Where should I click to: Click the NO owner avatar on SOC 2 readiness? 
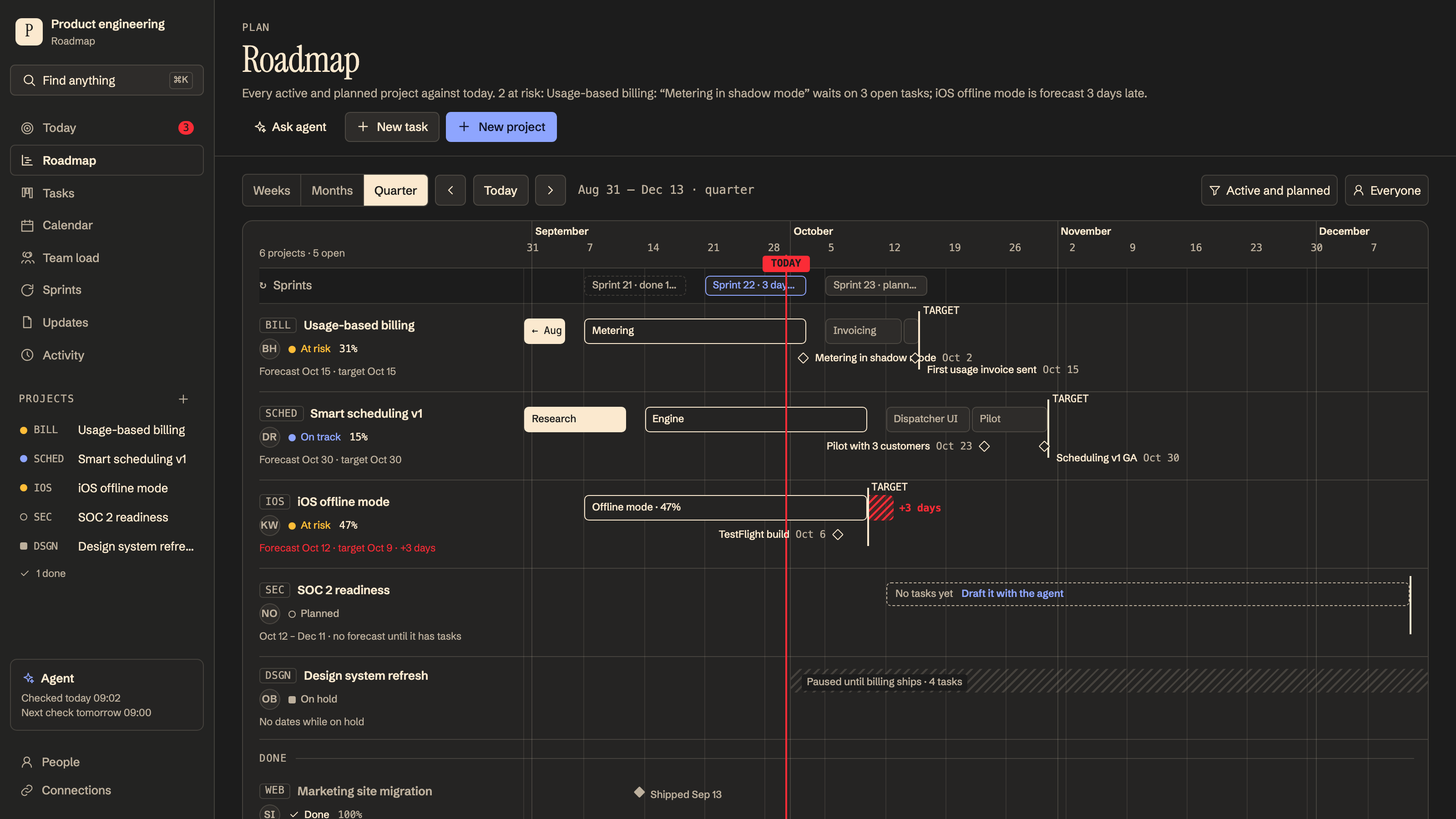click(x=270, y=613)
